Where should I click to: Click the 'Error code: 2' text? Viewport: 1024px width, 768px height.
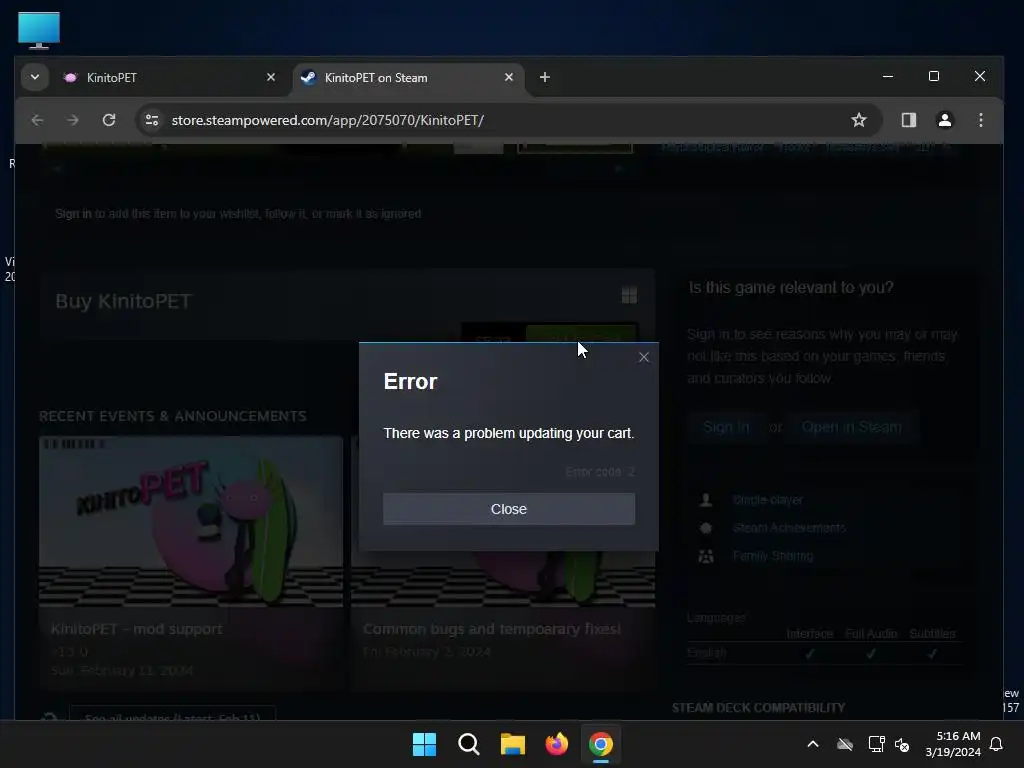[600, 472]
